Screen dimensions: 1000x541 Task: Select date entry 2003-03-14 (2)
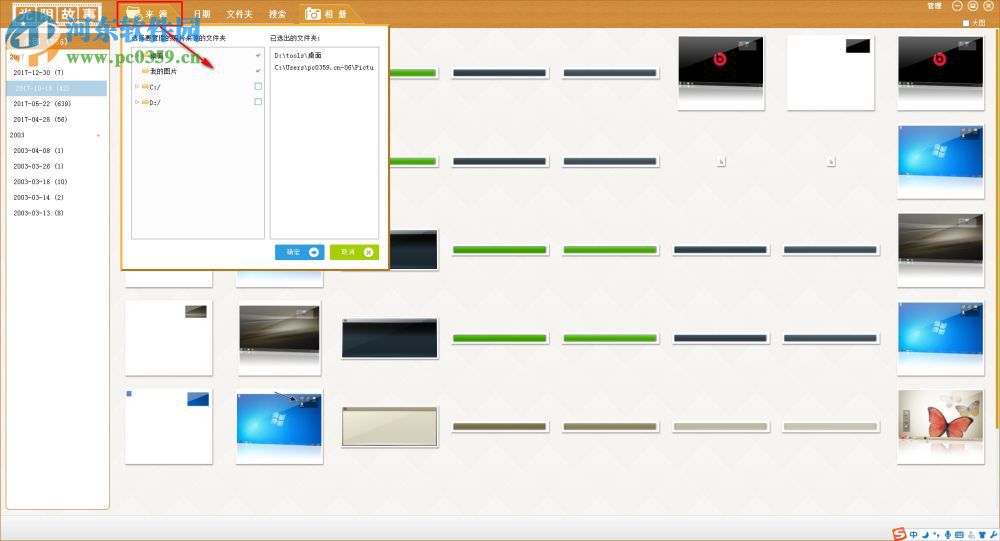pyautogui.click(x=38, y=197)
